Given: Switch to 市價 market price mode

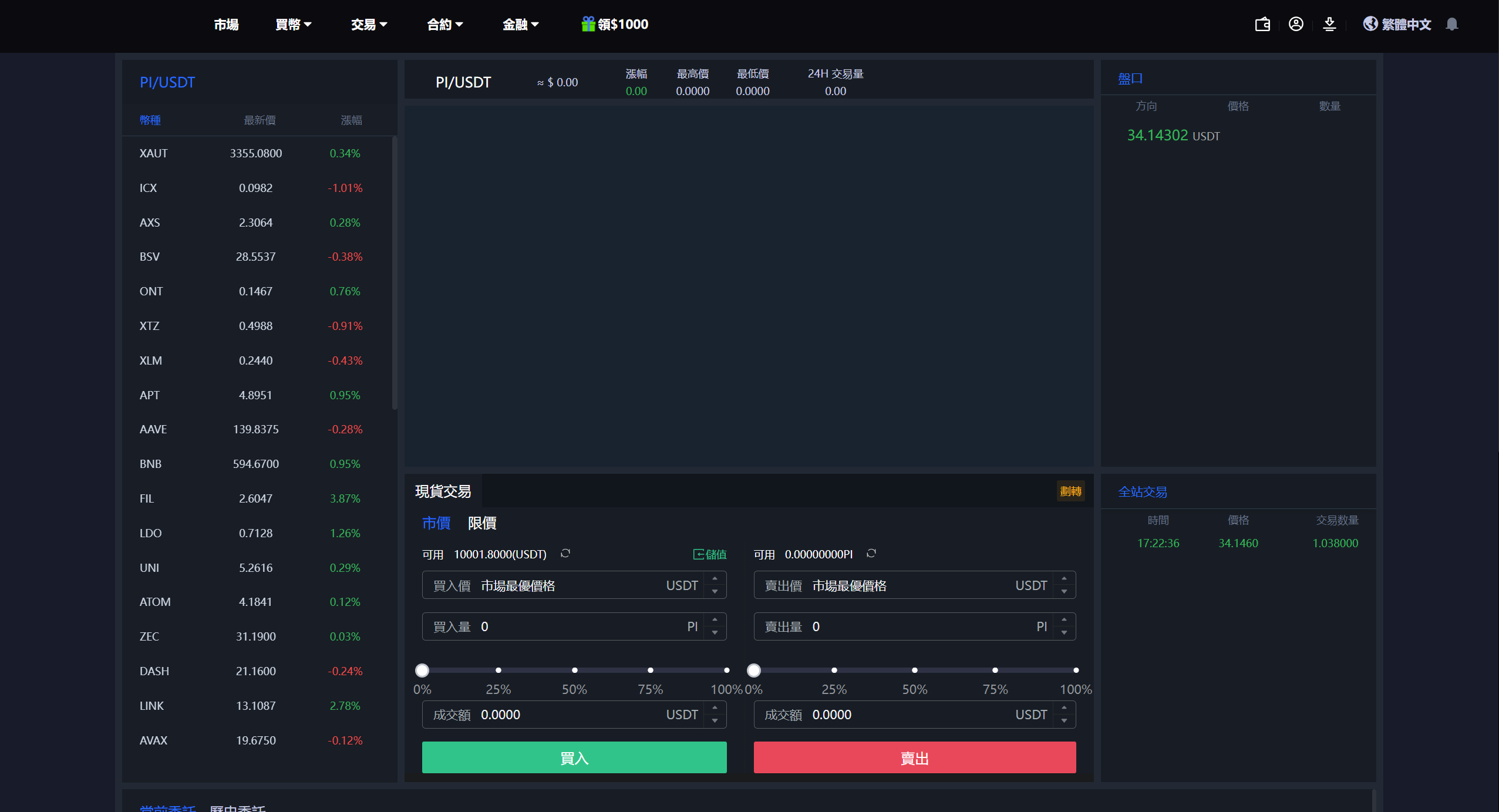Looking at the screenshot, I should coord(436,523).
